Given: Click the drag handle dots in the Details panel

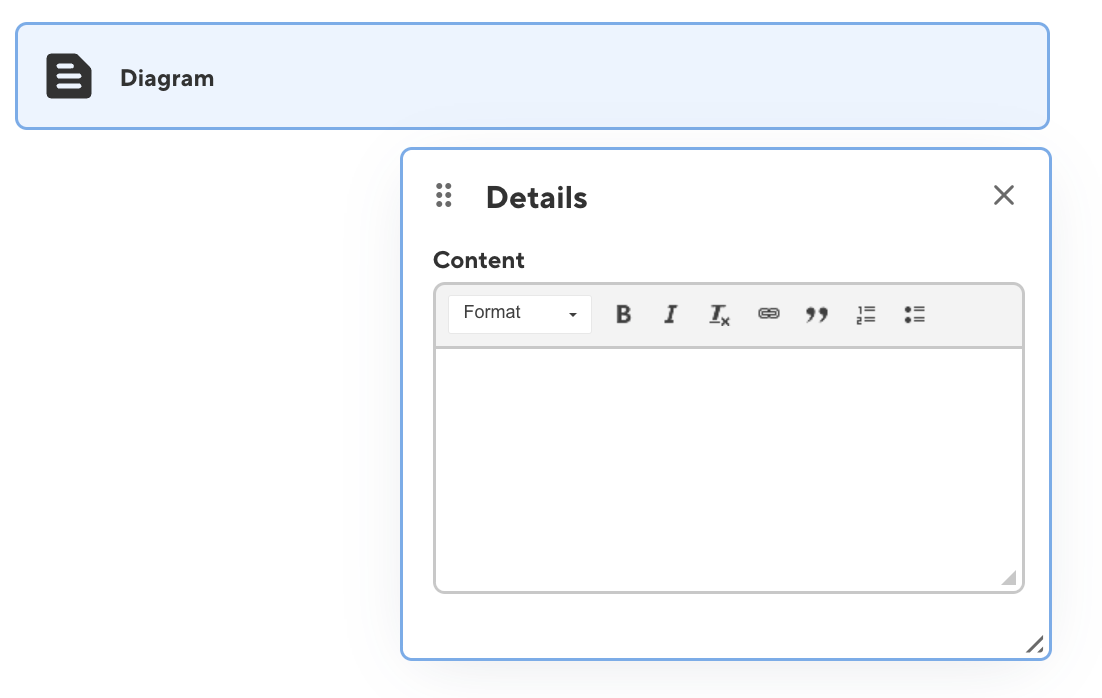Looking at the screenshot, I should coord(444,195).
